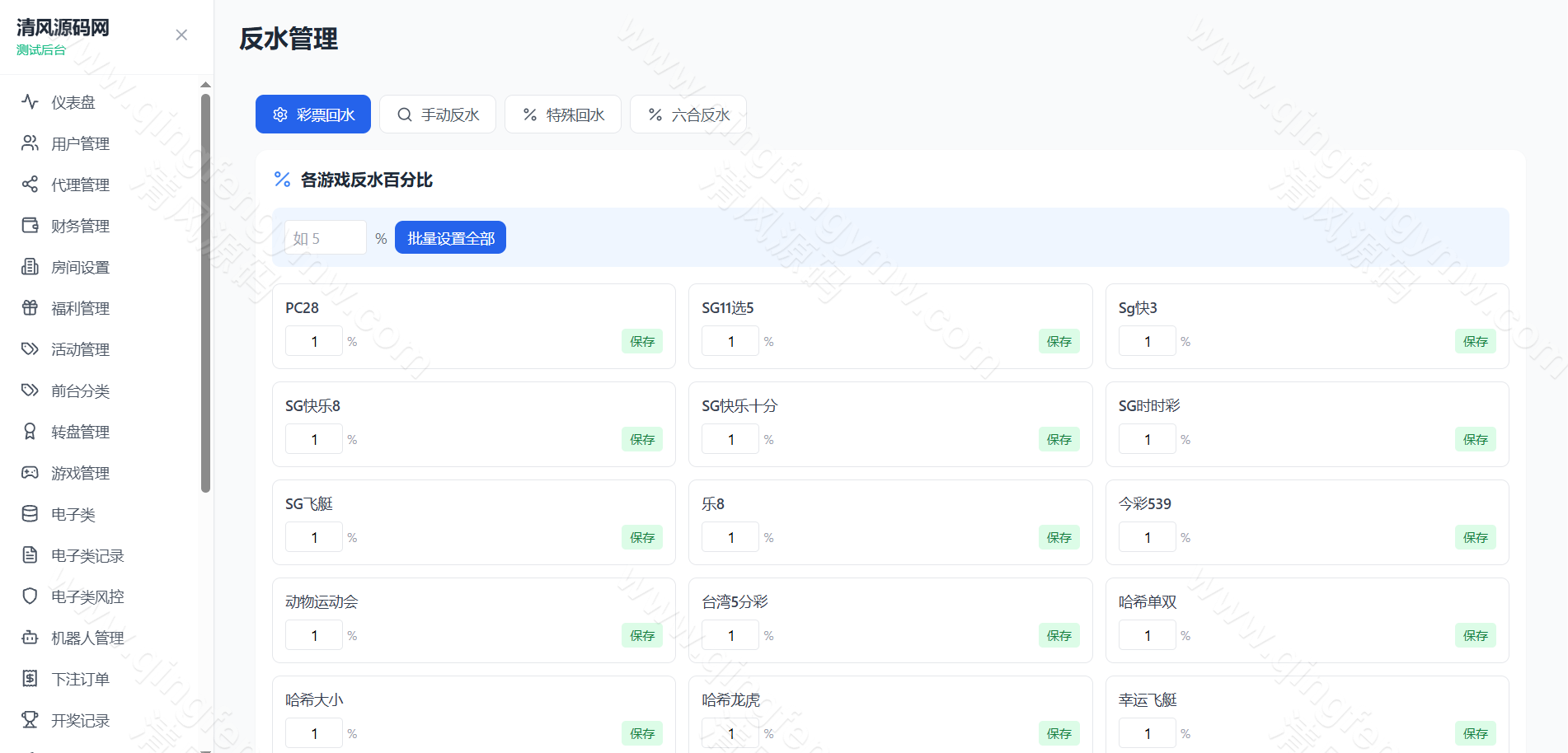
Task: Close the sidebar with the X icon
Action: click(181, 35)
